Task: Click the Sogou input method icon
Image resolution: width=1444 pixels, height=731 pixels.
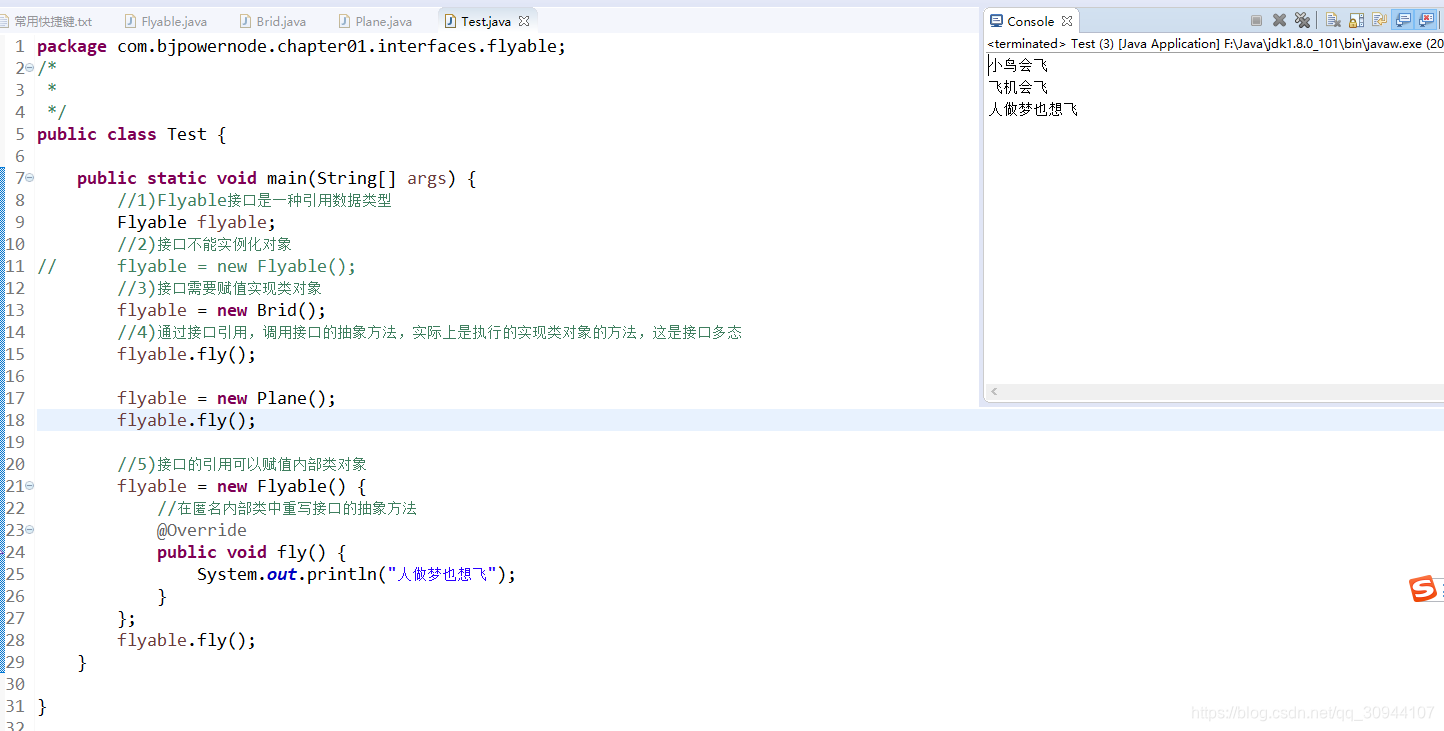Action: [1423, 590]
